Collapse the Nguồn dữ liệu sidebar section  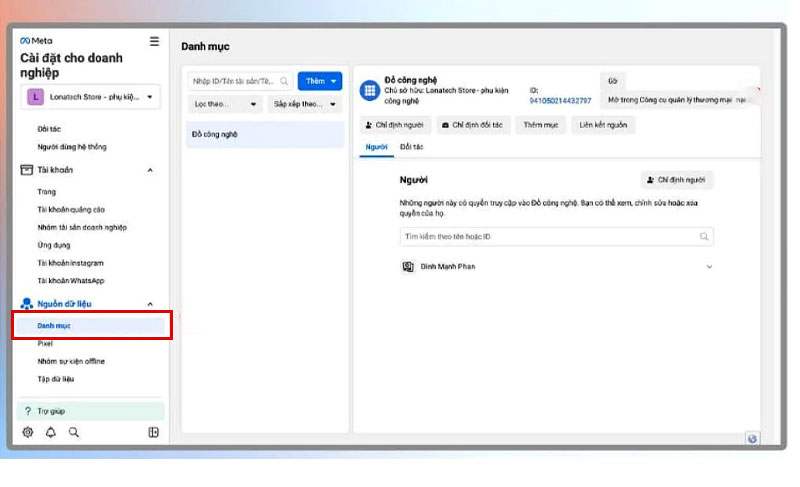(150, 304)
